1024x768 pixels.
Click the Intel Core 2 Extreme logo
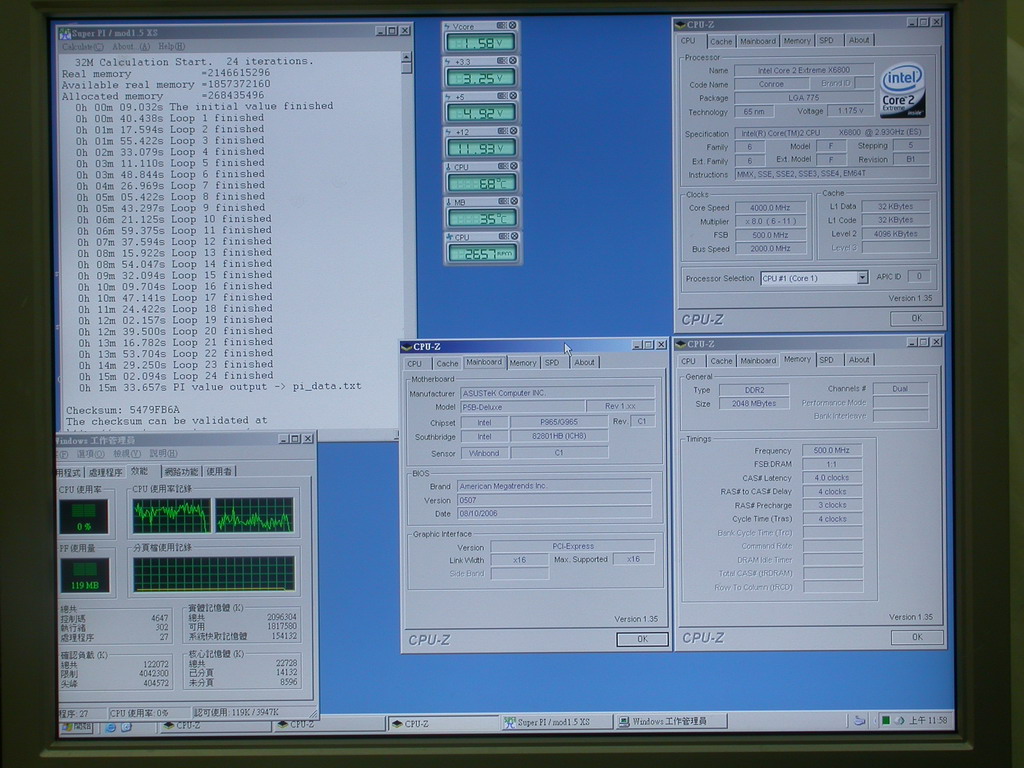[x=903, y=90]
